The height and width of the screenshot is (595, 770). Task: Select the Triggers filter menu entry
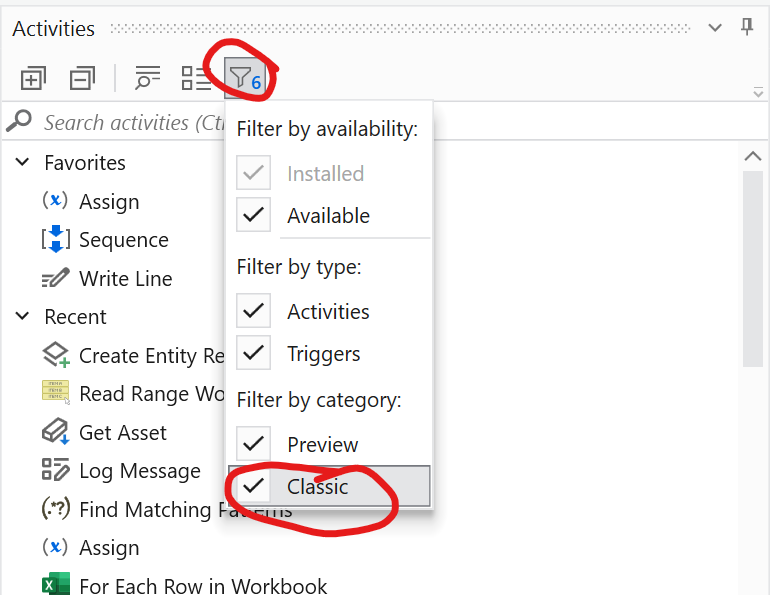tap(329, 352)
